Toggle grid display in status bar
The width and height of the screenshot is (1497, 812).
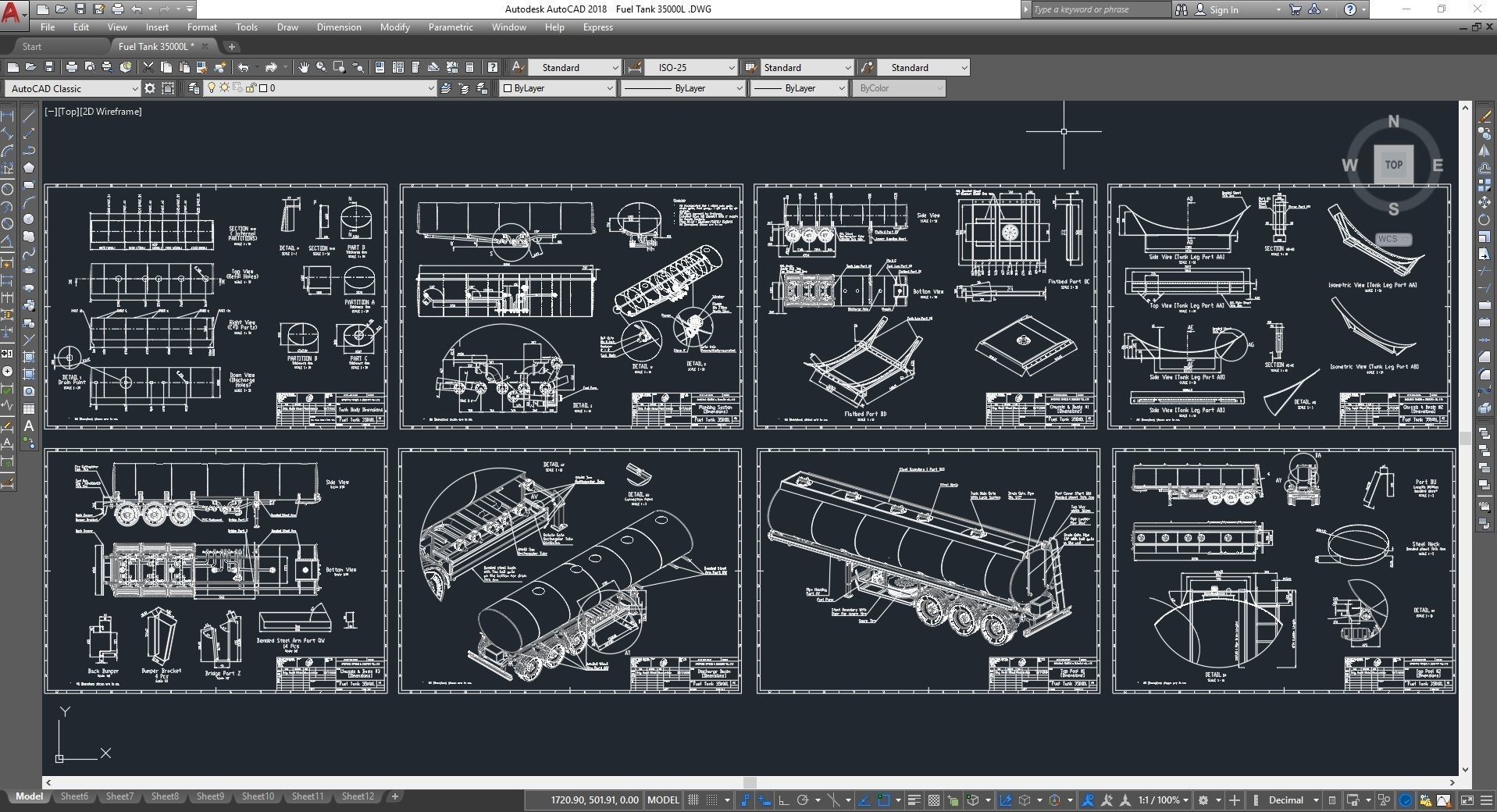pos(692,800)
